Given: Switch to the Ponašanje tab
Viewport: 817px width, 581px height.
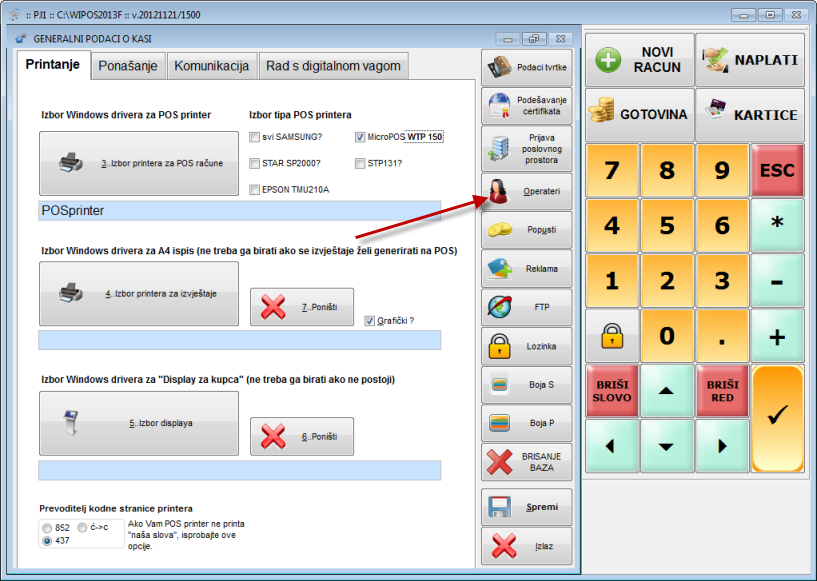Looking at the screenshot, I should (128, 66).
